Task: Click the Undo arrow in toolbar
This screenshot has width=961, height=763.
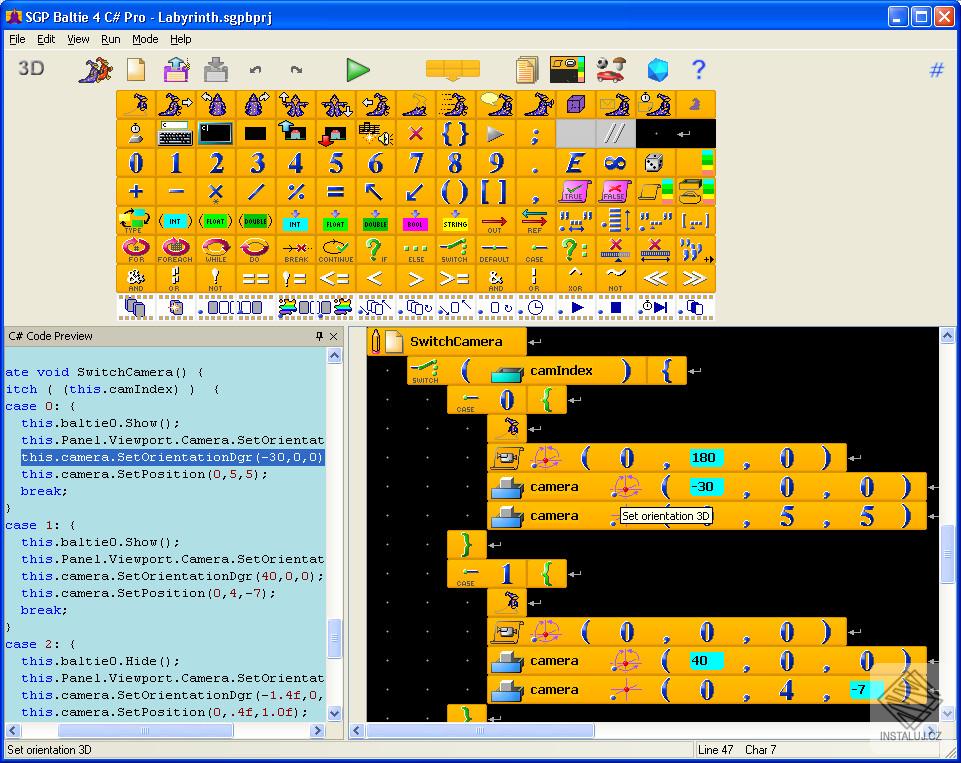Action: click(x=256, y=69)
